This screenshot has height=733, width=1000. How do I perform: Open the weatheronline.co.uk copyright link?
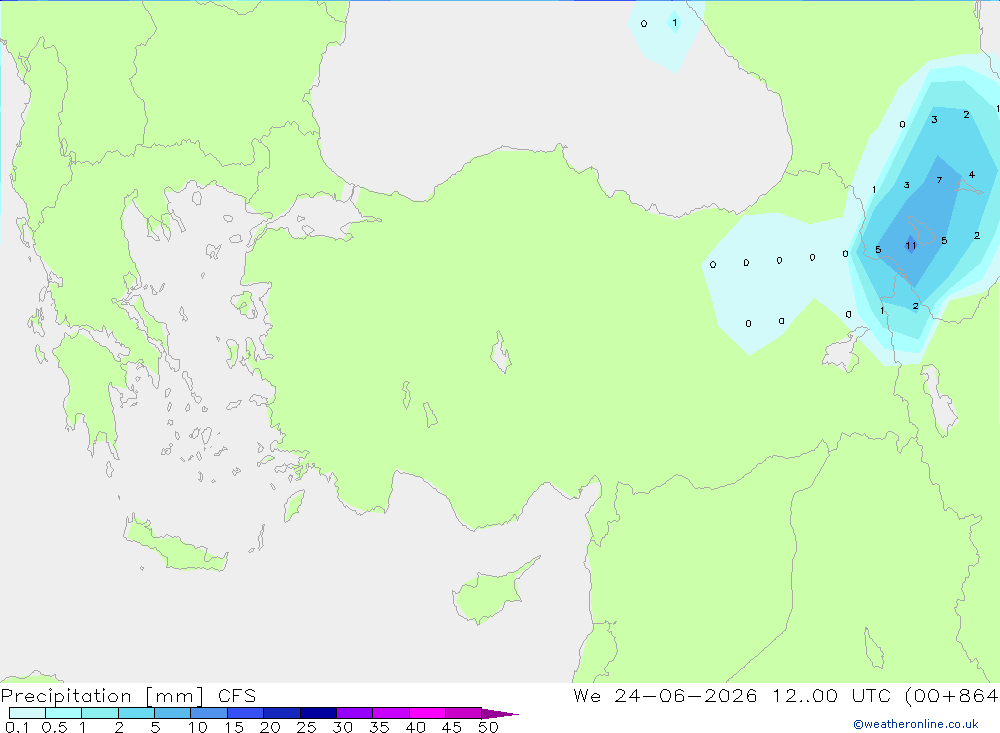916,724
